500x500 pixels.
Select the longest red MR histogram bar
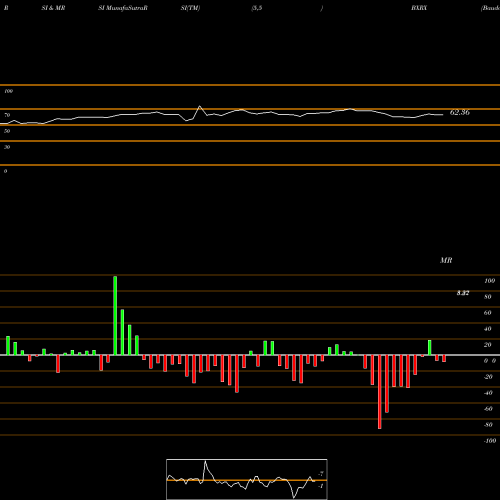tap(380, 392)
